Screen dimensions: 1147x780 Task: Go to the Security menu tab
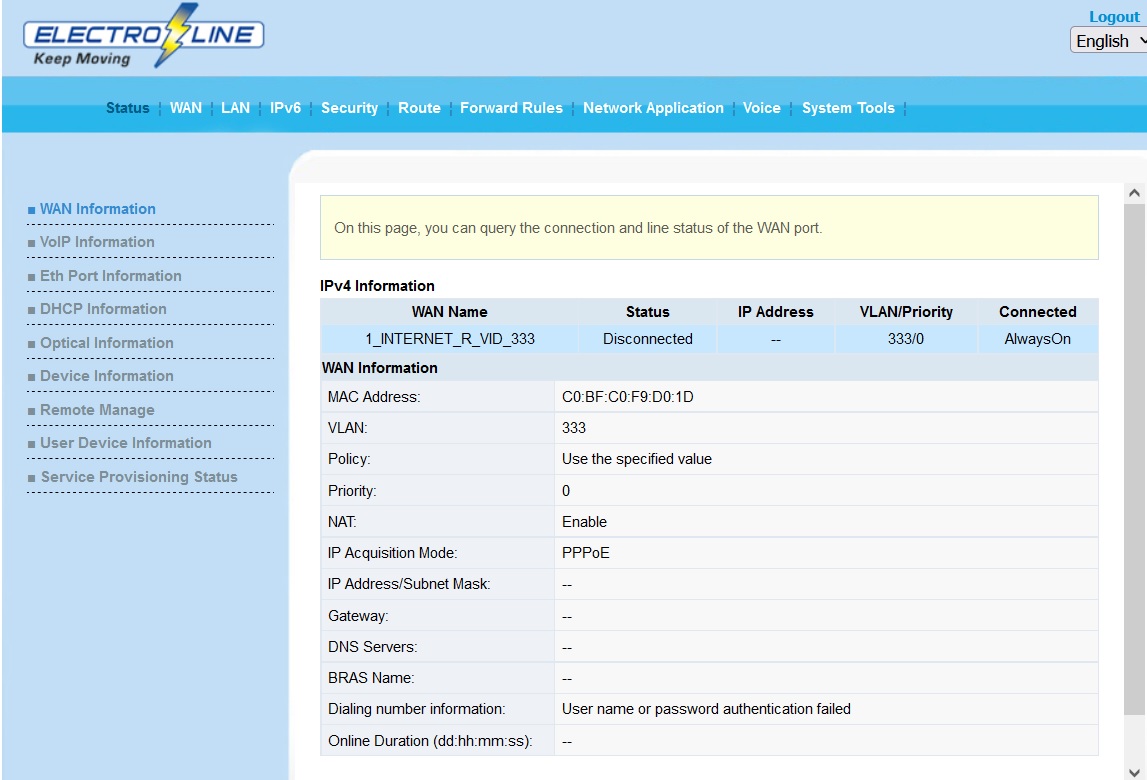coord(349,108)
